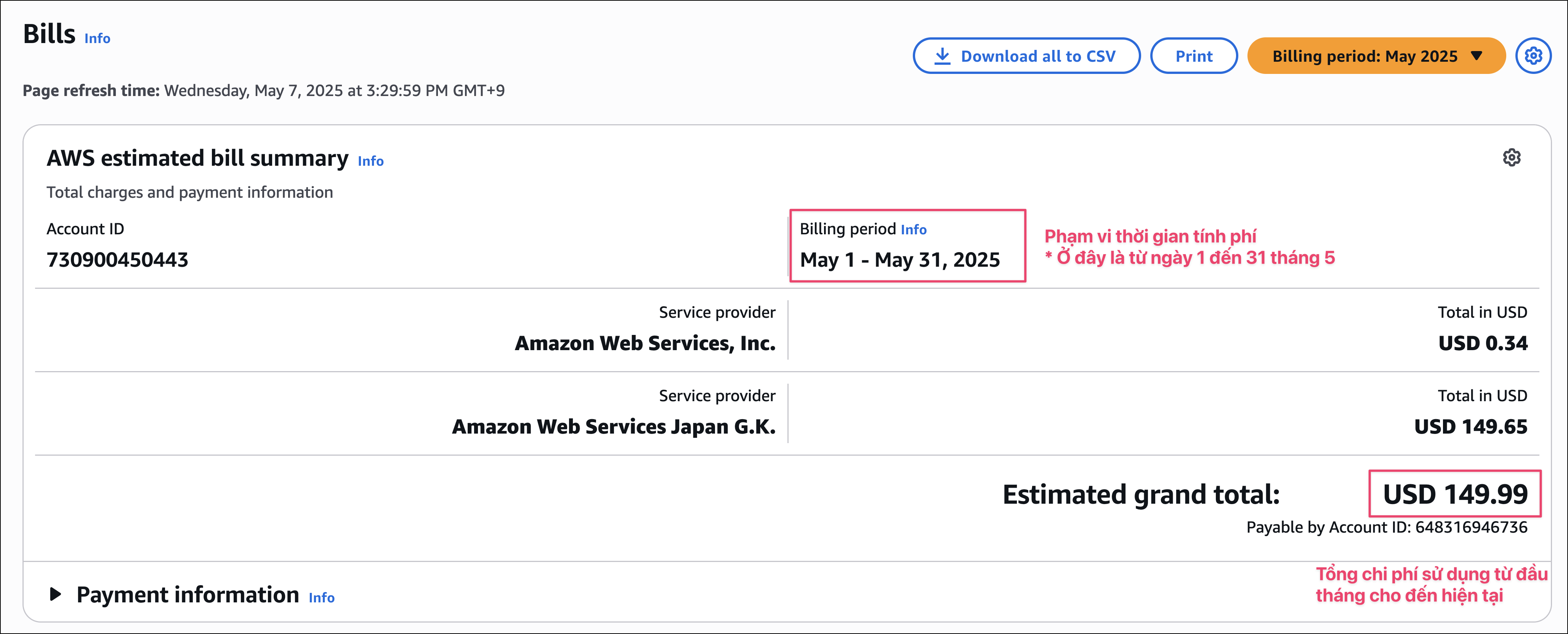Click the download arrow icon
This screenshot has height=634, width=1568.
point(942,56)
